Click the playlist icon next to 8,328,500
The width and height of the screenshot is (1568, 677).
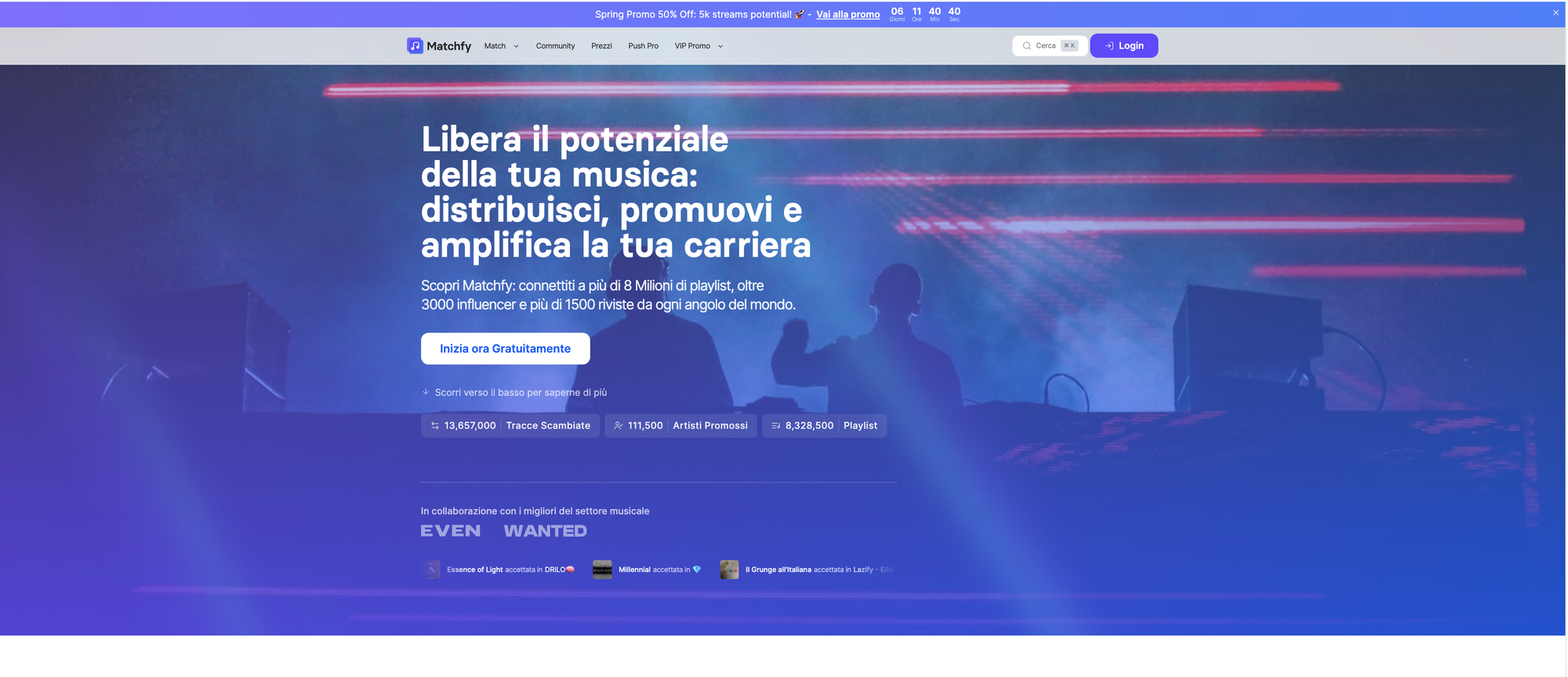[776, 425]
